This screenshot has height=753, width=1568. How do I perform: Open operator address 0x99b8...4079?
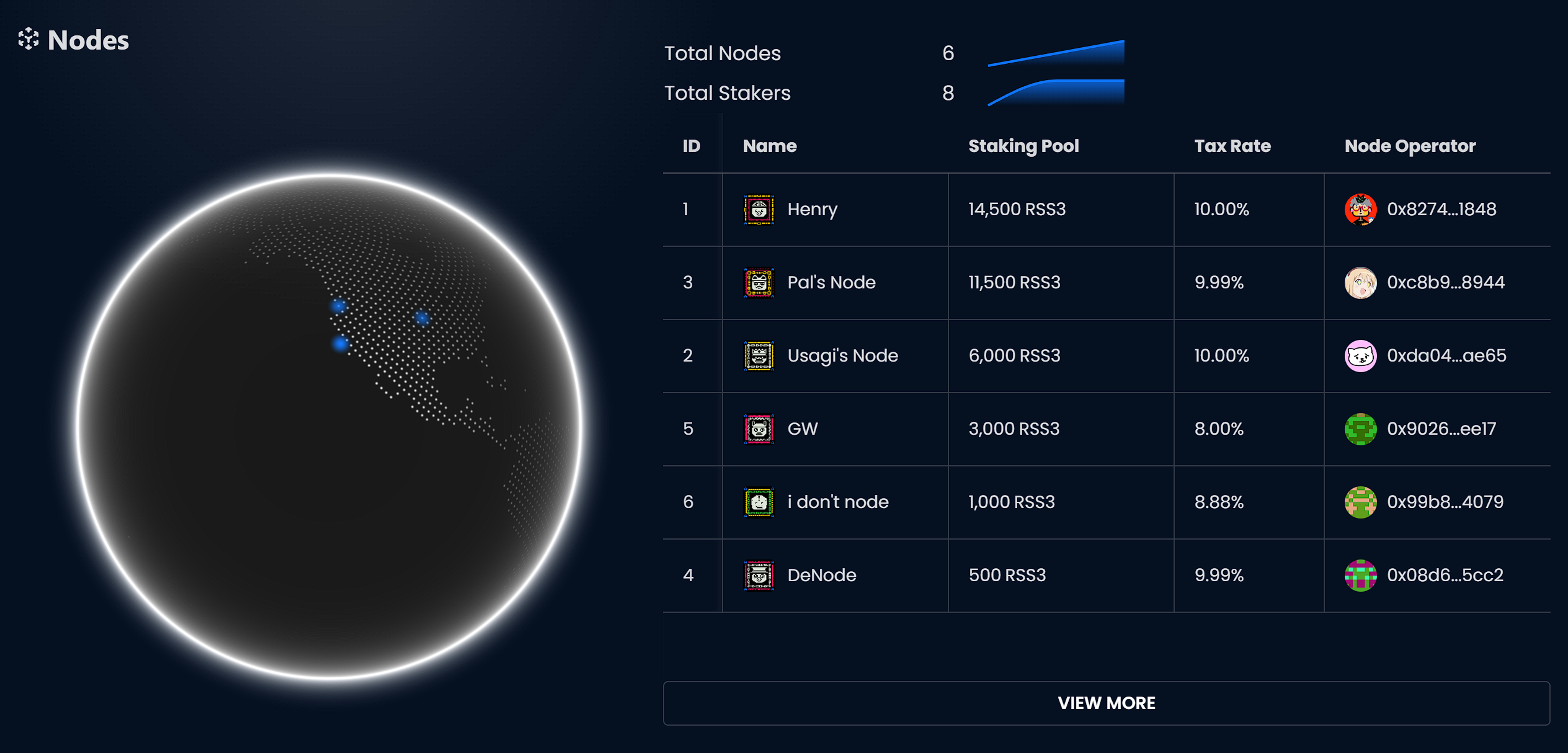[x=1445, y=502]
